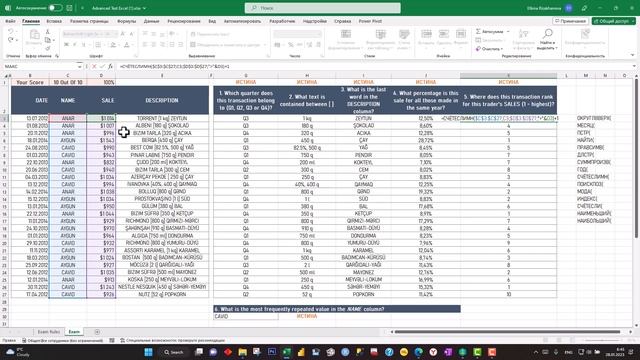Toggle underline Ч formatting

click(83, 44)
